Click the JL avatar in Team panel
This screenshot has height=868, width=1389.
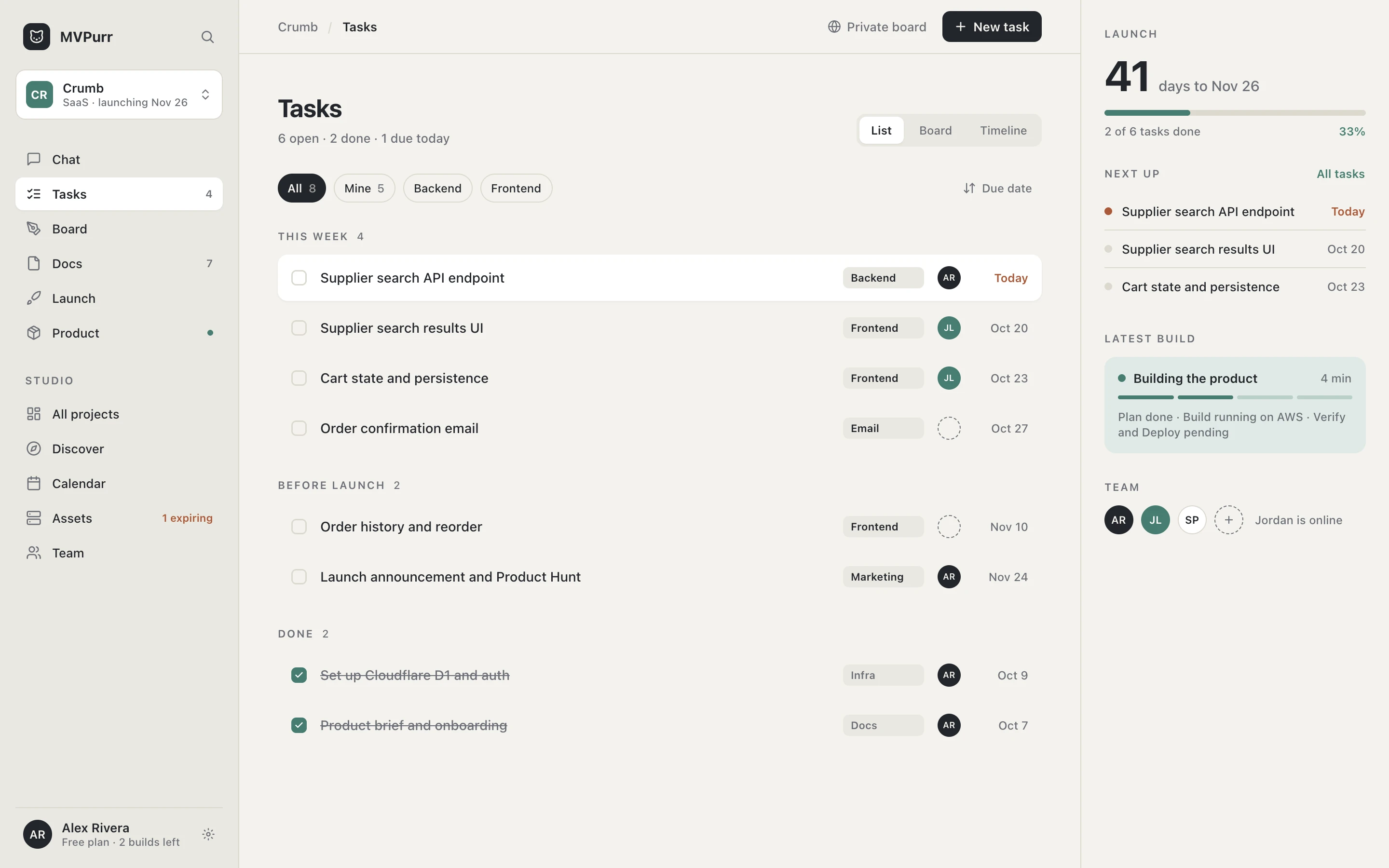coord(1156,520)
